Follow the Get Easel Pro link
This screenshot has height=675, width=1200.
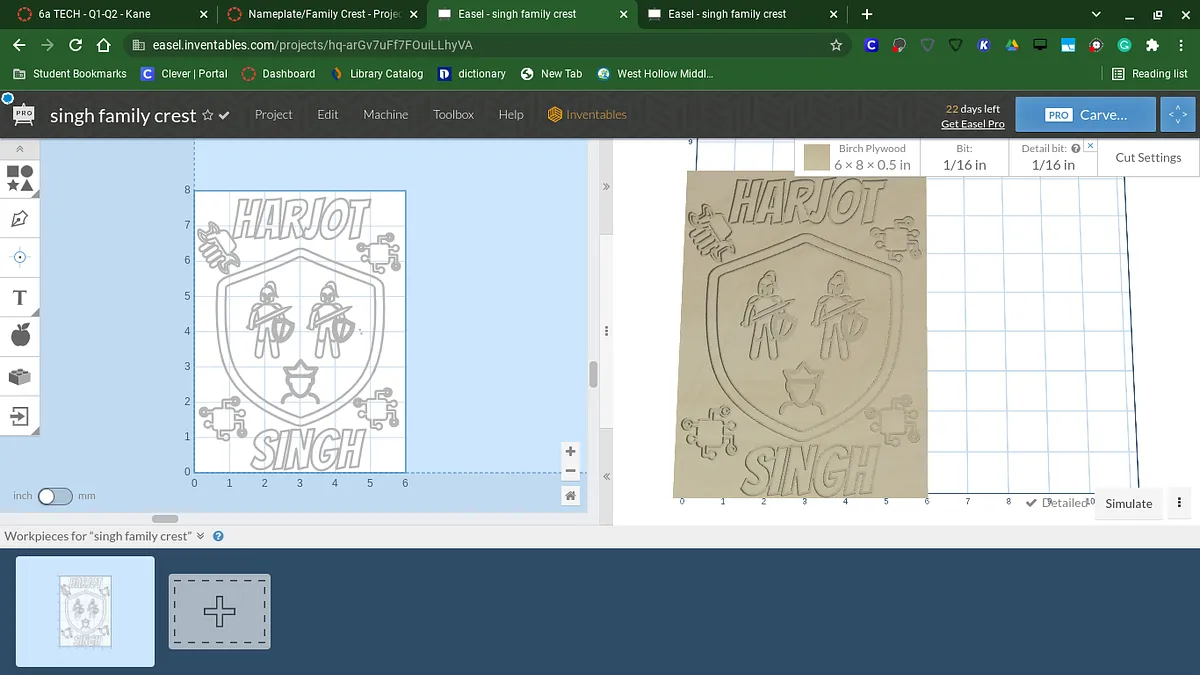pos(972,124)
